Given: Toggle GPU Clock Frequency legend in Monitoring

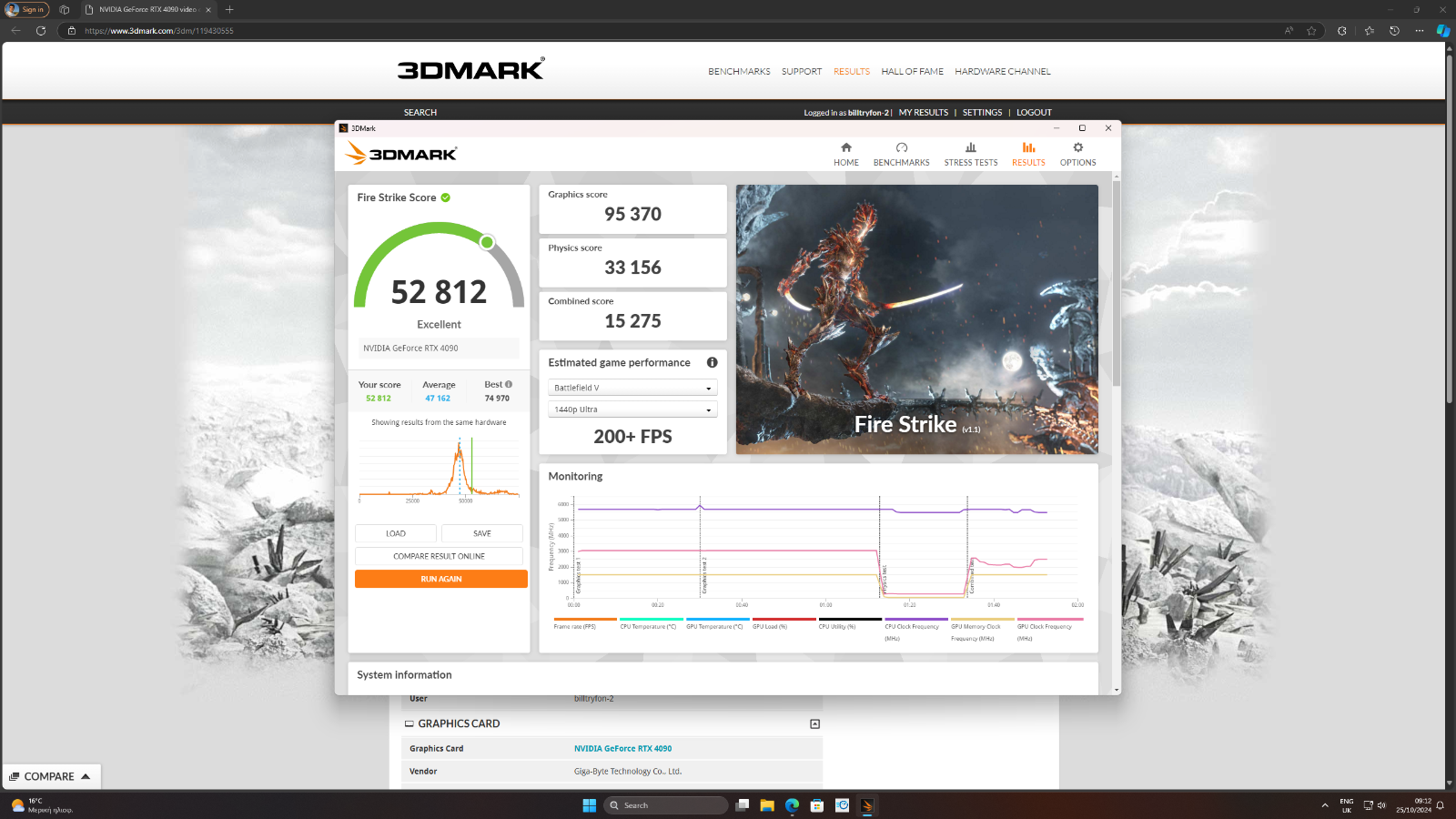Looking at the screenshot, I should [1049, 630].
